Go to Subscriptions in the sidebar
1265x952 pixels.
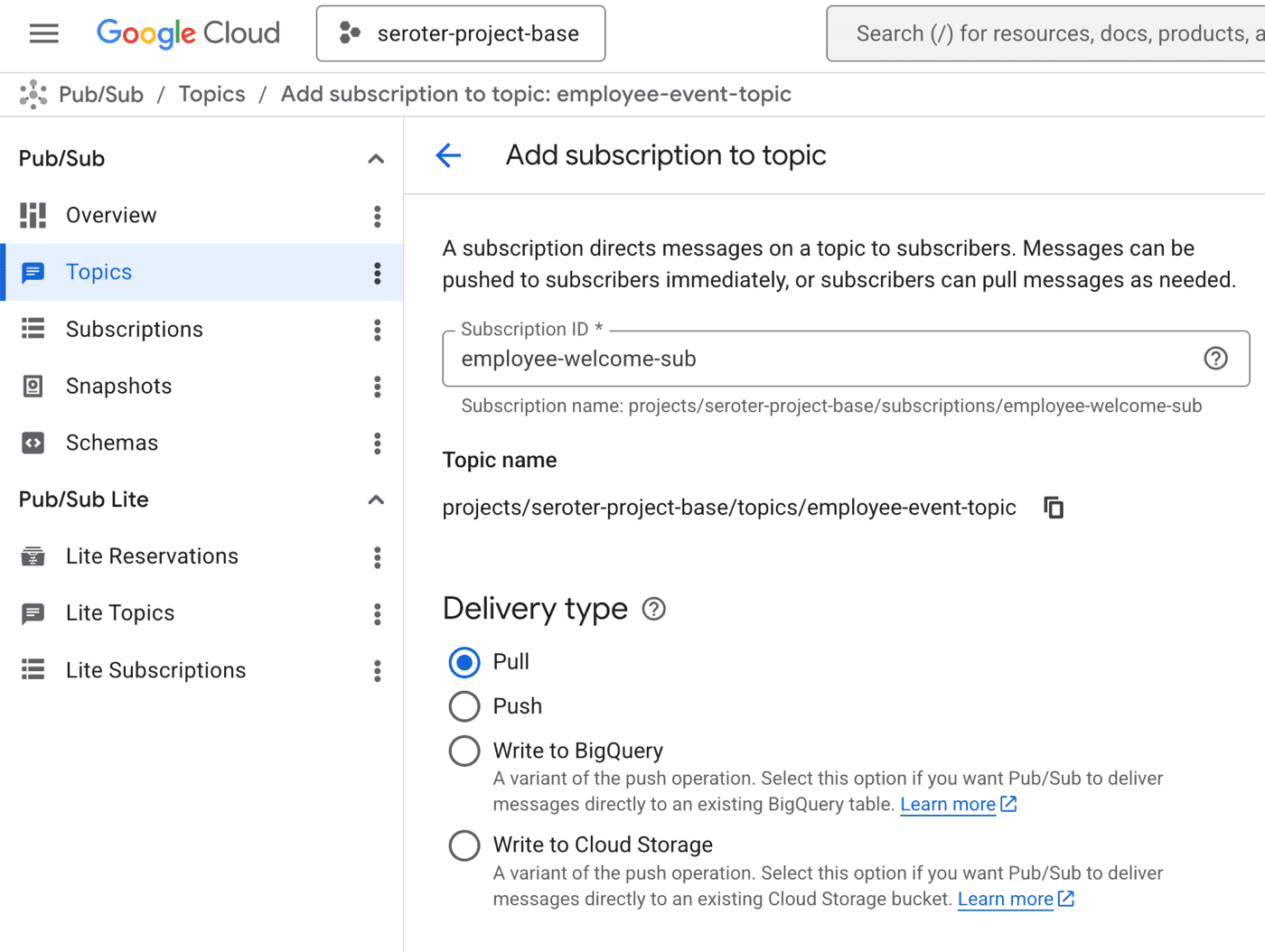click(134, 330)
